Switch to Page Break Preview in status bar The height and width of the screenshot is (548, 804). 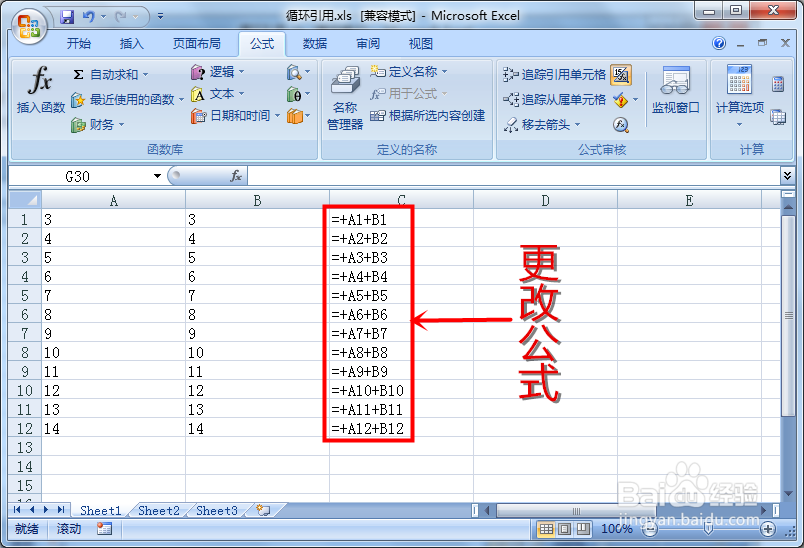coord(583,529)
